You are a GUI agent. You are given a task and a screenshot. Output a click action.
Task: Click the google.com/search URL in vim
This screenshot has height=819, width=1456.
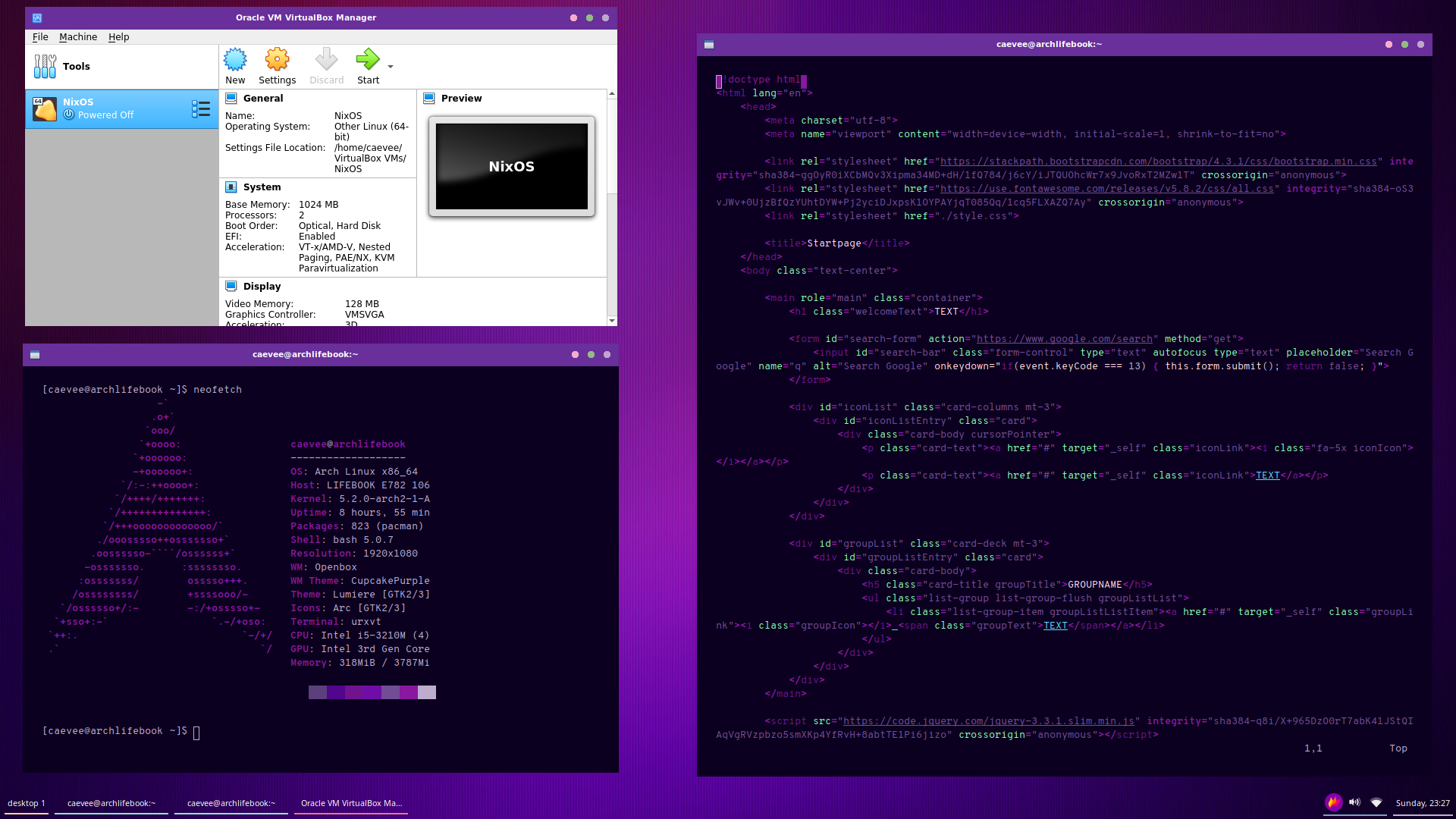coord(1065,339)
